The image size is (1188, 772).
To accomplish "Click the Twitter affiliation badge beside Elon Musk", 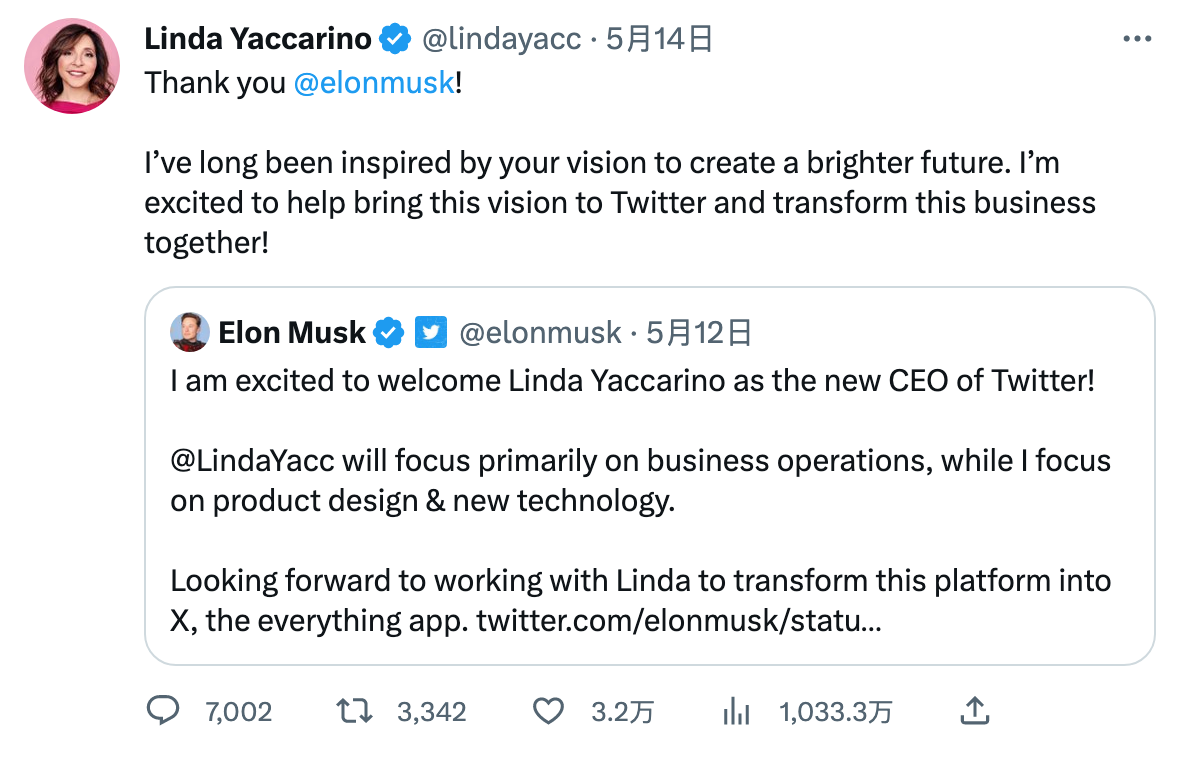I will click(x=431, y=333).
